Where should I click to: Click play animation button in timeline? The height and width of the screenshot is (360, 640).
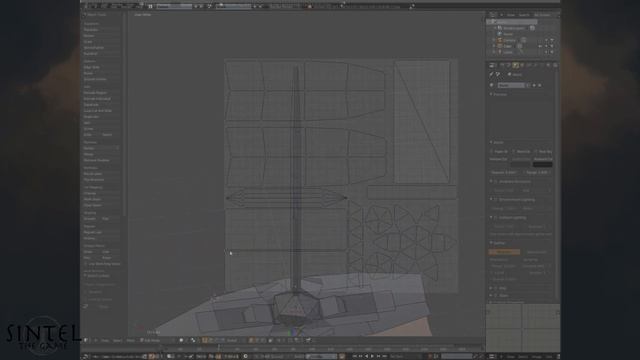point(372,356)
